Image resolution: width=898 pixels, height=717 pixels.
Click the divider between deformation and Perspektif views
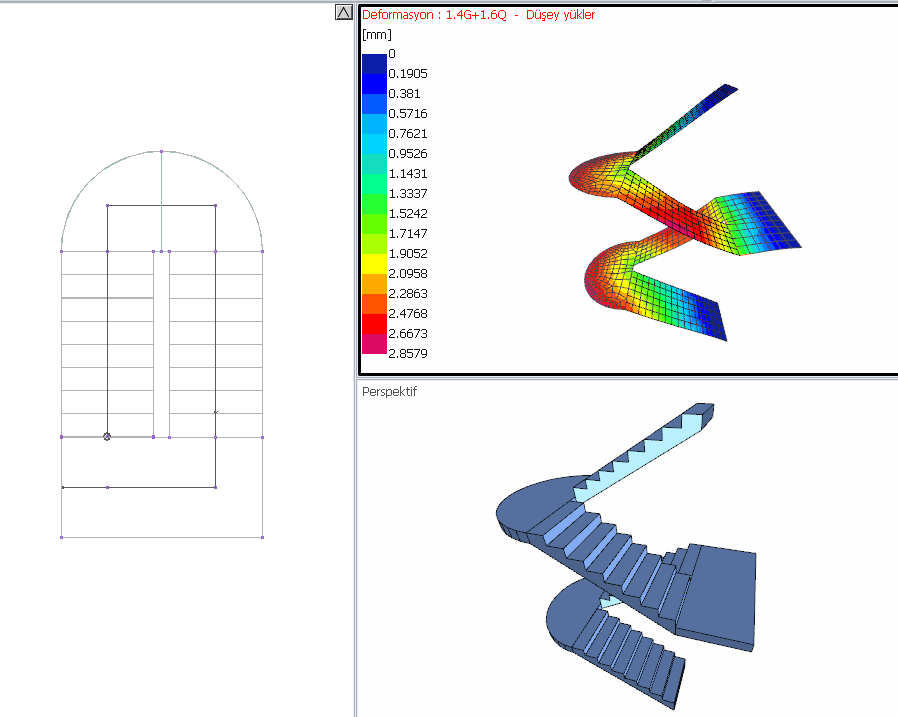click(627, 378)
